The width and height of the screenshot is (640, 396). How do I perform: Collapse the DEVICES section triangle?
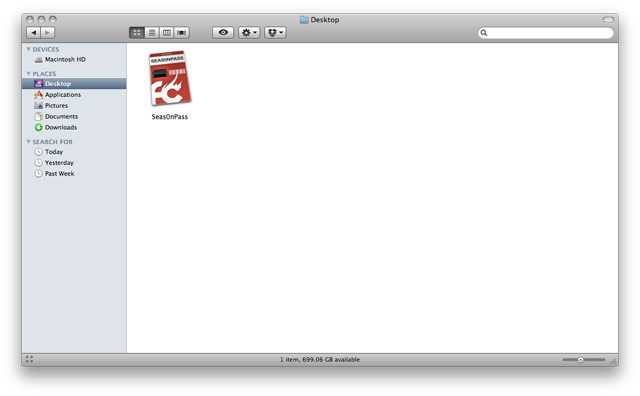[29, 49]
